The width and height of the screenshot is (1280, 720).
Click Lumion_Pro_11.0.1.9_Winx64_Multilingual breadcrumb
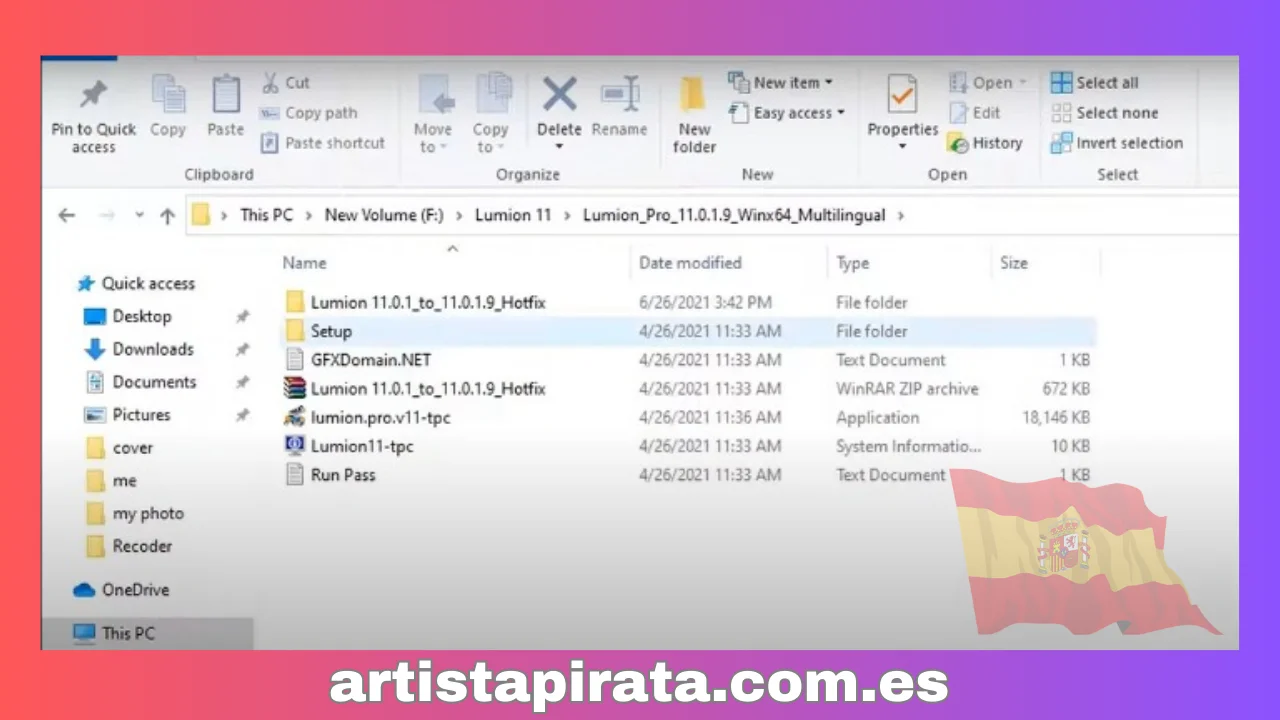click(x=734, y=215)
